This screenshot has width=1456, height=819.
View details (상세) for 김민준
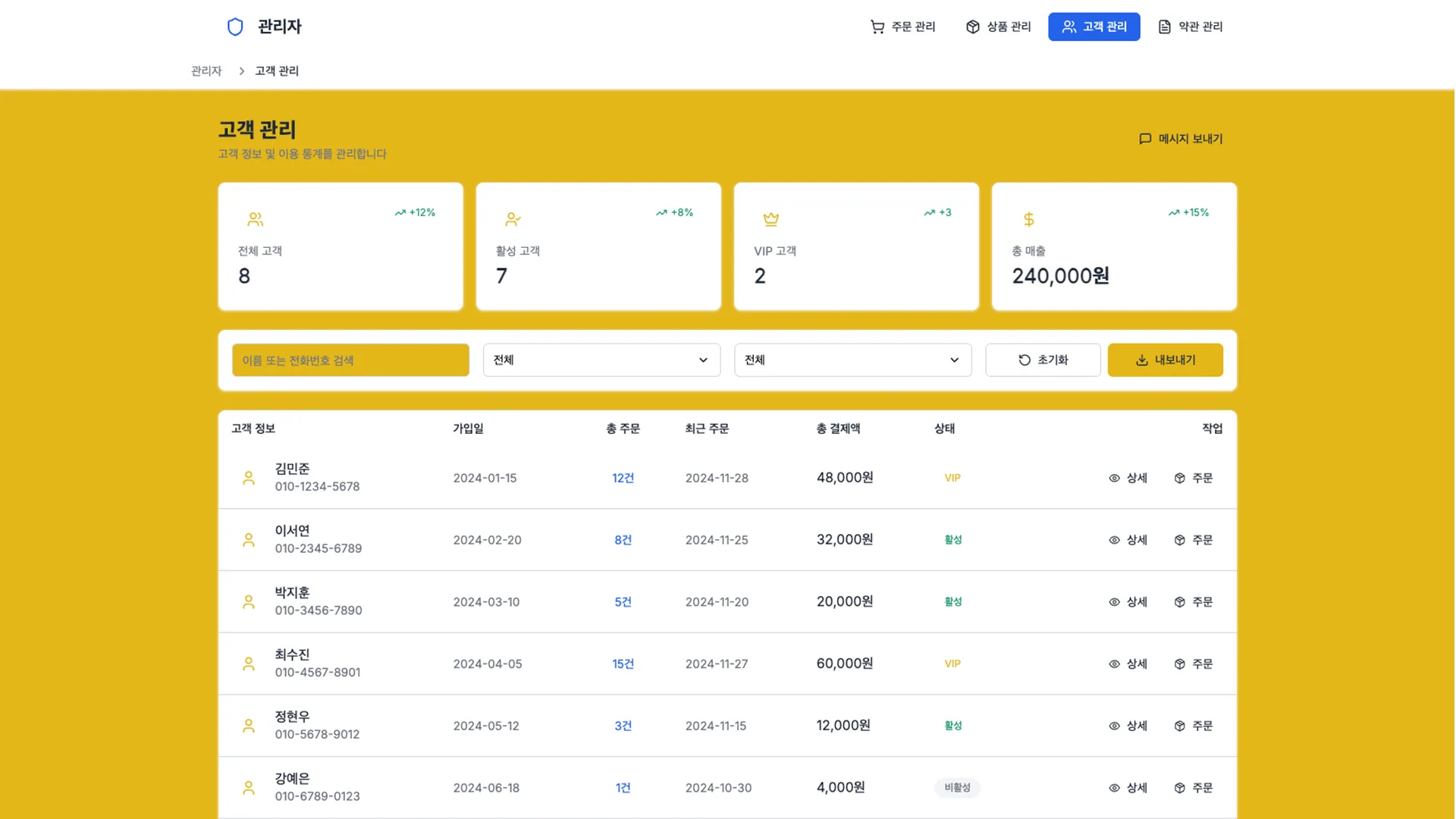[x=1128, y=478]
